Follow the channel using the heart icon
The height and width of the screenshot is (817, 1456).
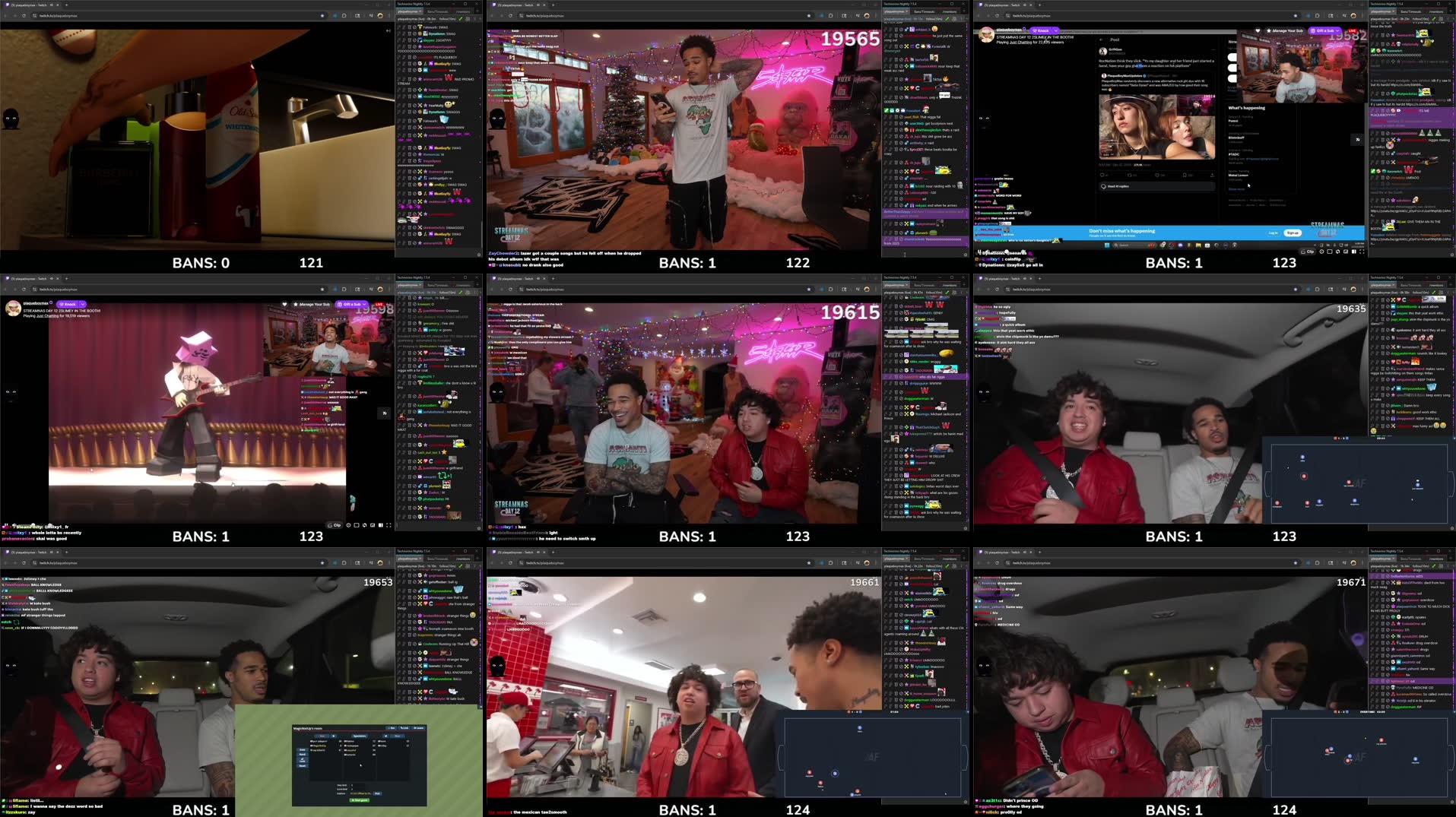(x=1258, y=31)
